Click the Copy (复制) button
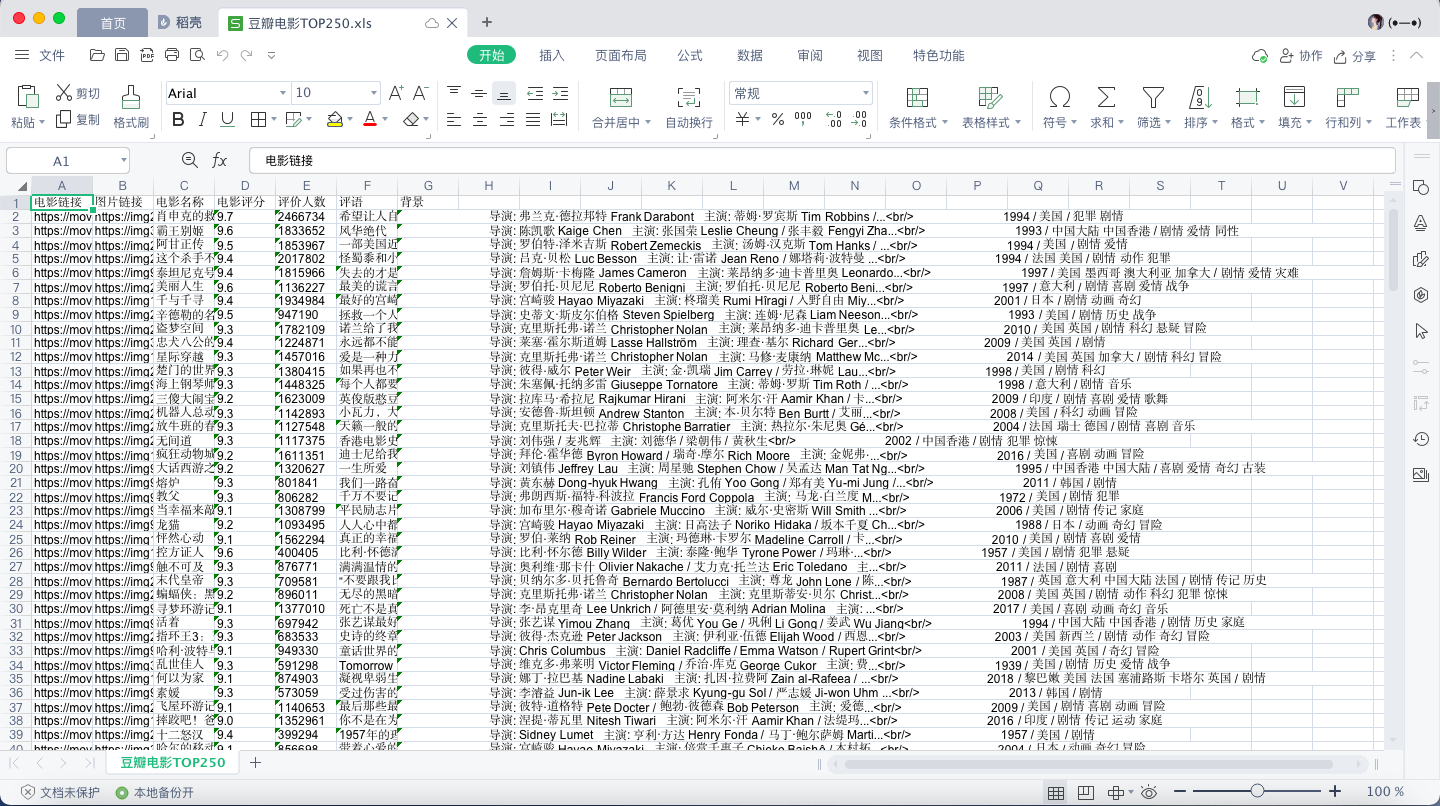The width and height of the screenshot is (1440, 806). pyautogui.click(x=78, y=119)
